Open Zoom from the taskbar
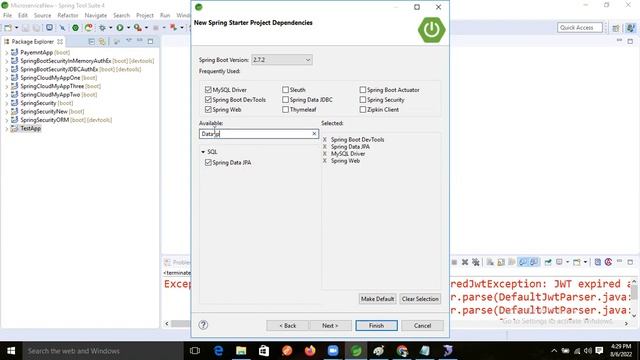The height and width of the screenshot is (360, 640). 333,351
